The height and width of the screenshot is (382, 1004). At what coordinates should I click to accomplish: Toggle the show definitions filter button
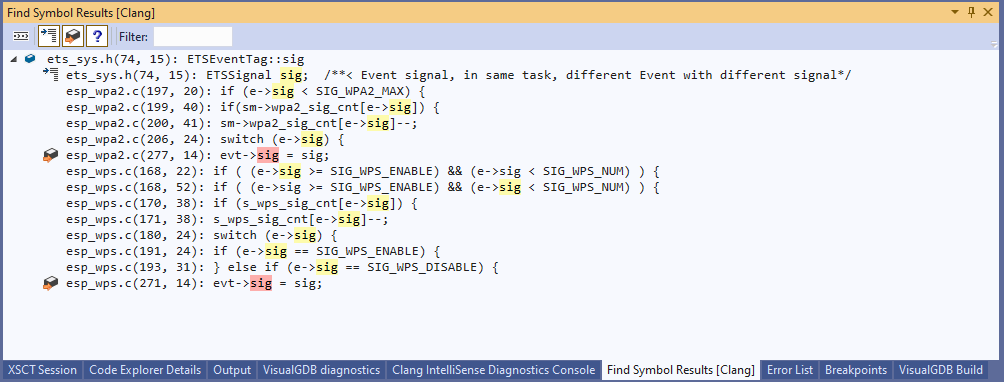click(x=49, y=36)
